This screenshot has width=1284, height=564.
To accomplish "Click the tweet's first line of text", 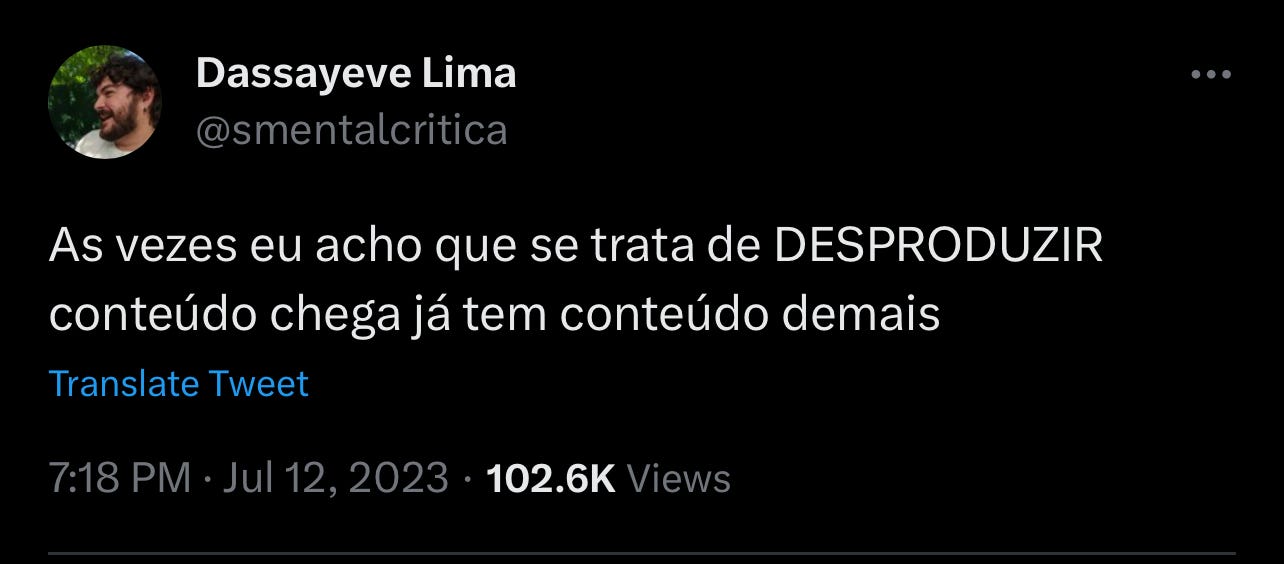I will 576,246.
